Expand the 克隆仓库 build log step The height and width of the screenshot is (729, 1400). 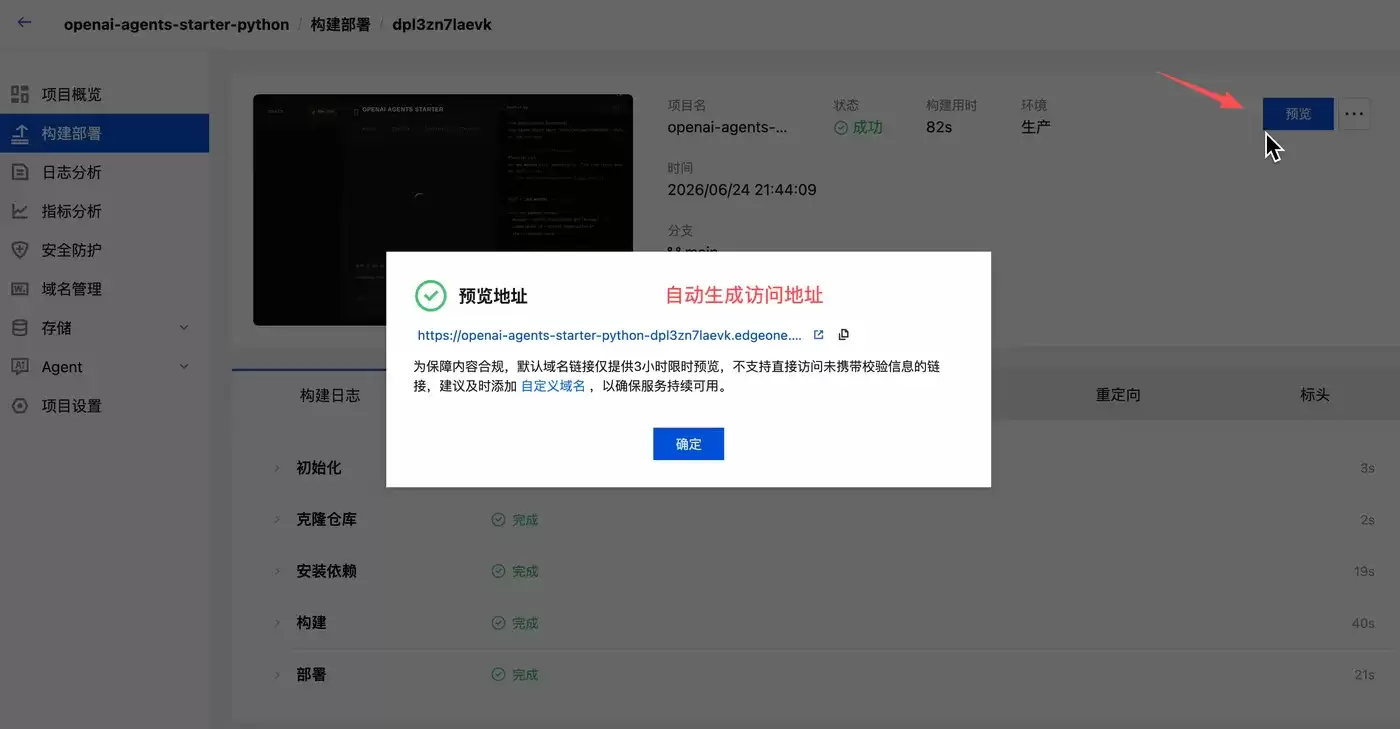[277, 520]
